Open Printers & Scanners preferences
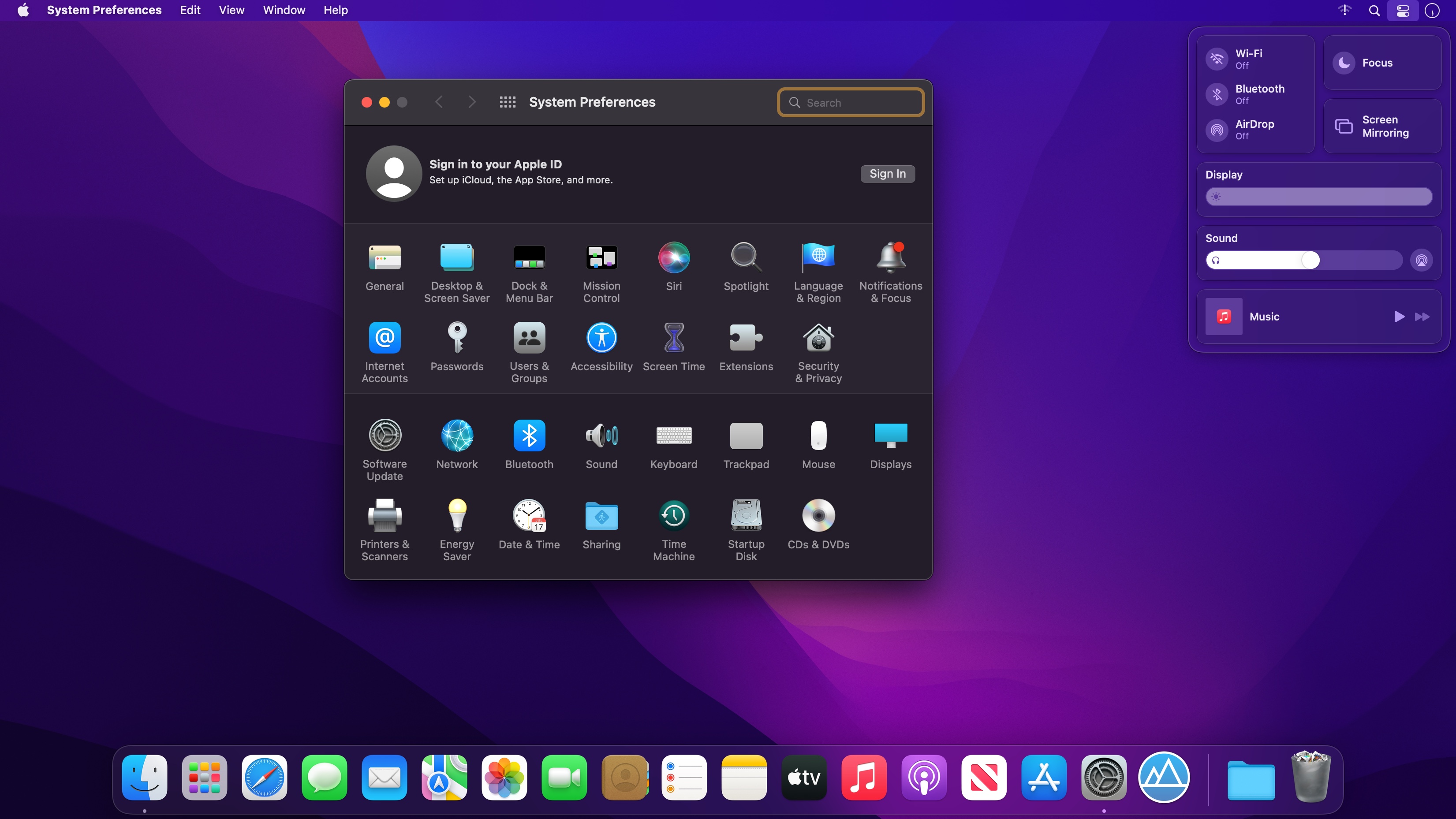Image resolution: width=1456 pixels, height=819 pixels. click(385, 531)
